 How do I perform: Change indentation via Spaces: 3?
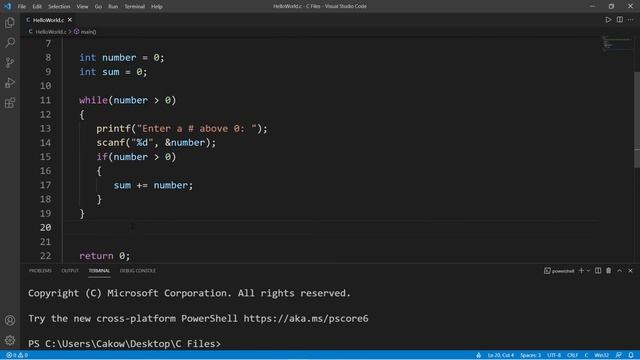click(530, 355)
